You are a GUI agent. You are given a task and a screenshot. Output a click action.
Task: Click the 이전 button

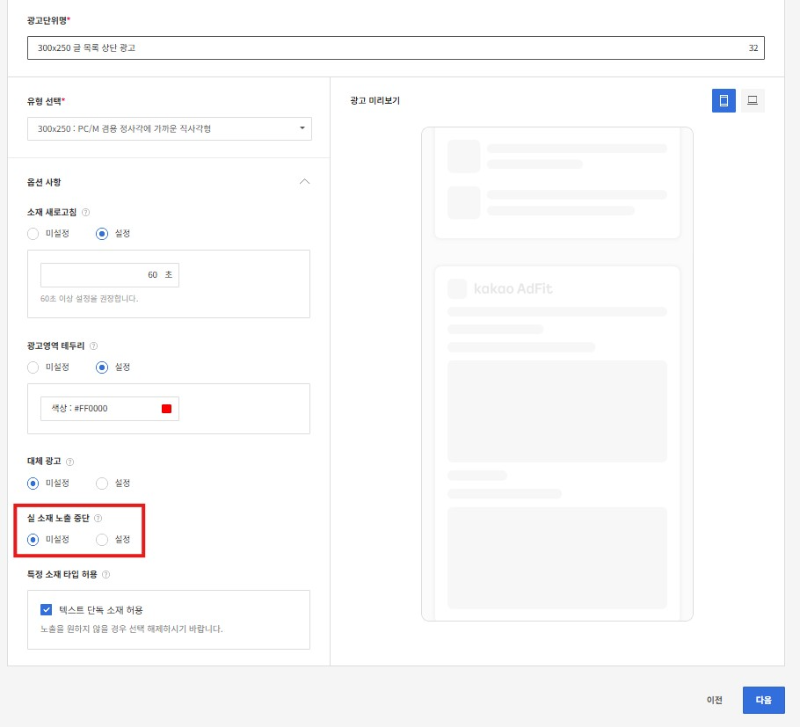[x=714, y=700]
